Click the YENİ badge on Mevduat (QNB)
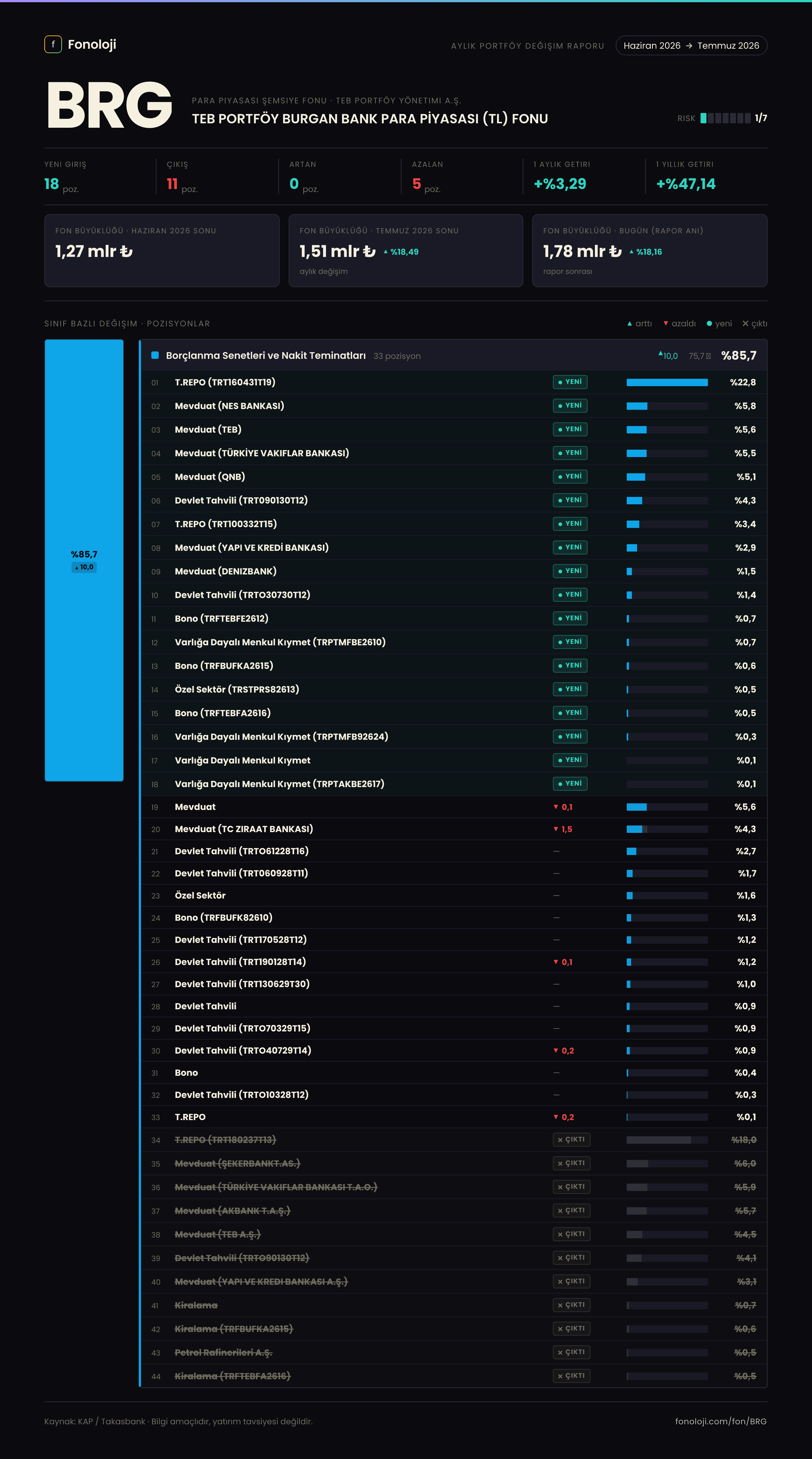This screenshot has height=1459, width=812. point(570,477)
